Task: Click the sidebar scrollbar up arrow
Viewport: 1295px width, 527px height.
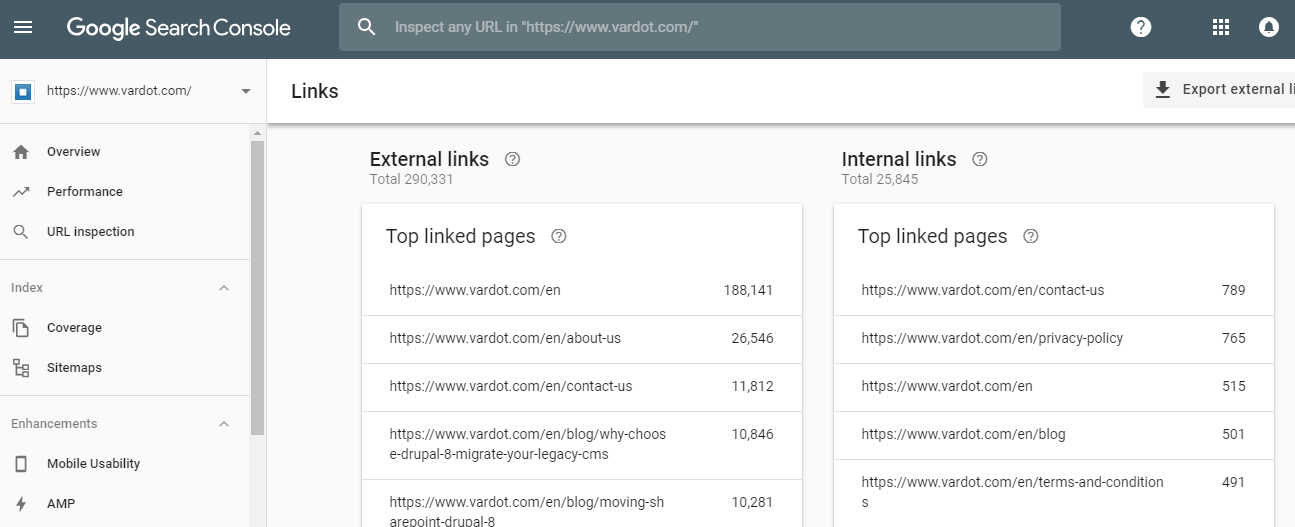Action: (257, 132)
